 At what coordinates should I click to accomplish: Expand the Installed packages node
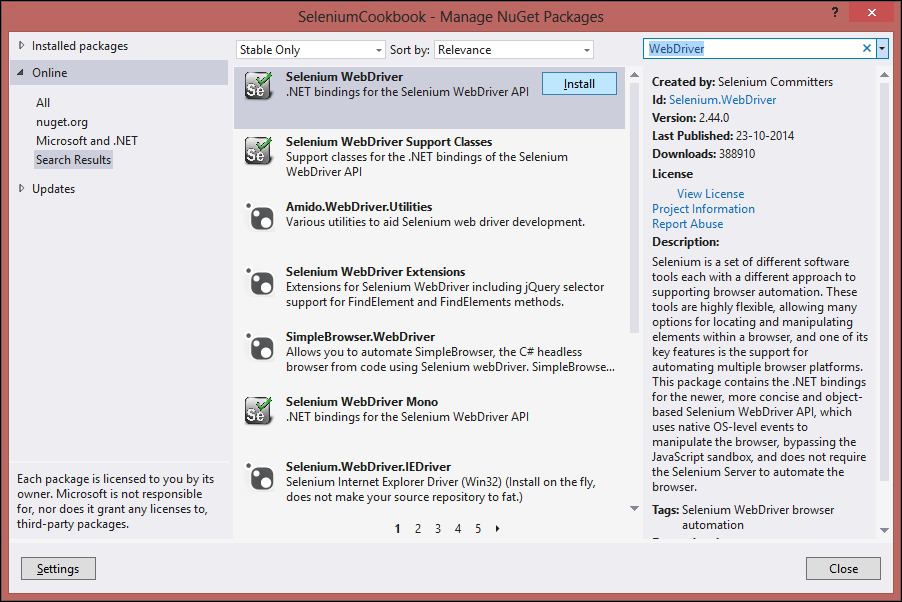[x=21, y=45]
